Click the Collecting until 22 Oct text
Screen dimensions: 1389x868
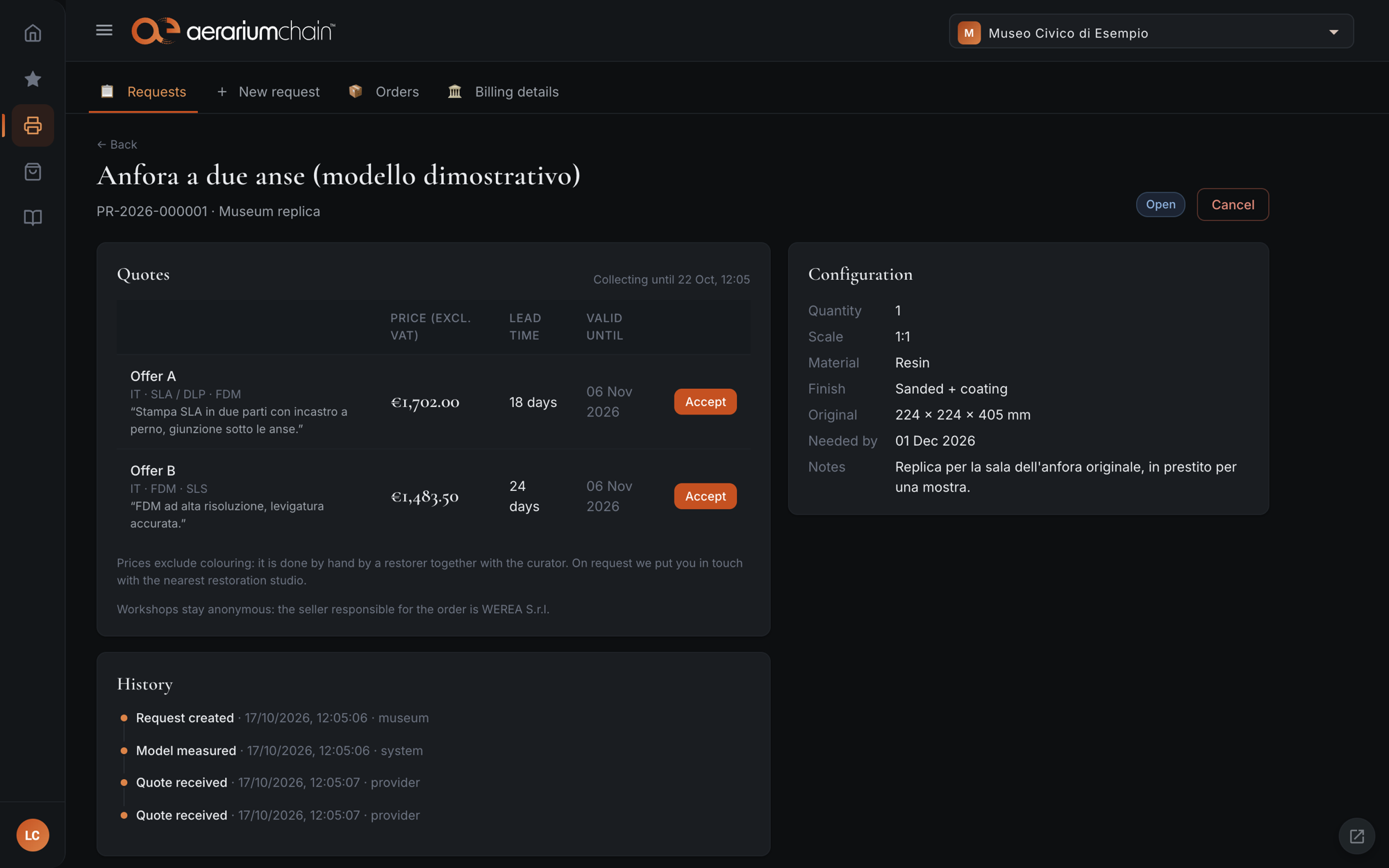[x=671, y=279]
